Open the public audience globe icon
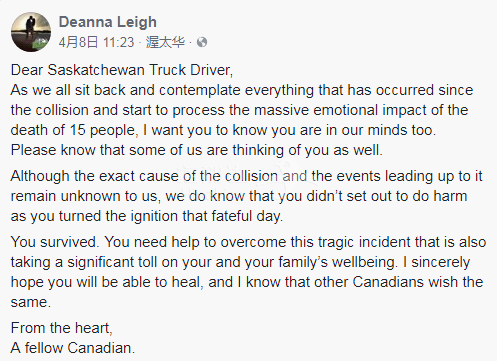Viewport: 498px width, 362px height. pyautogui.click(x=202, y=42)
